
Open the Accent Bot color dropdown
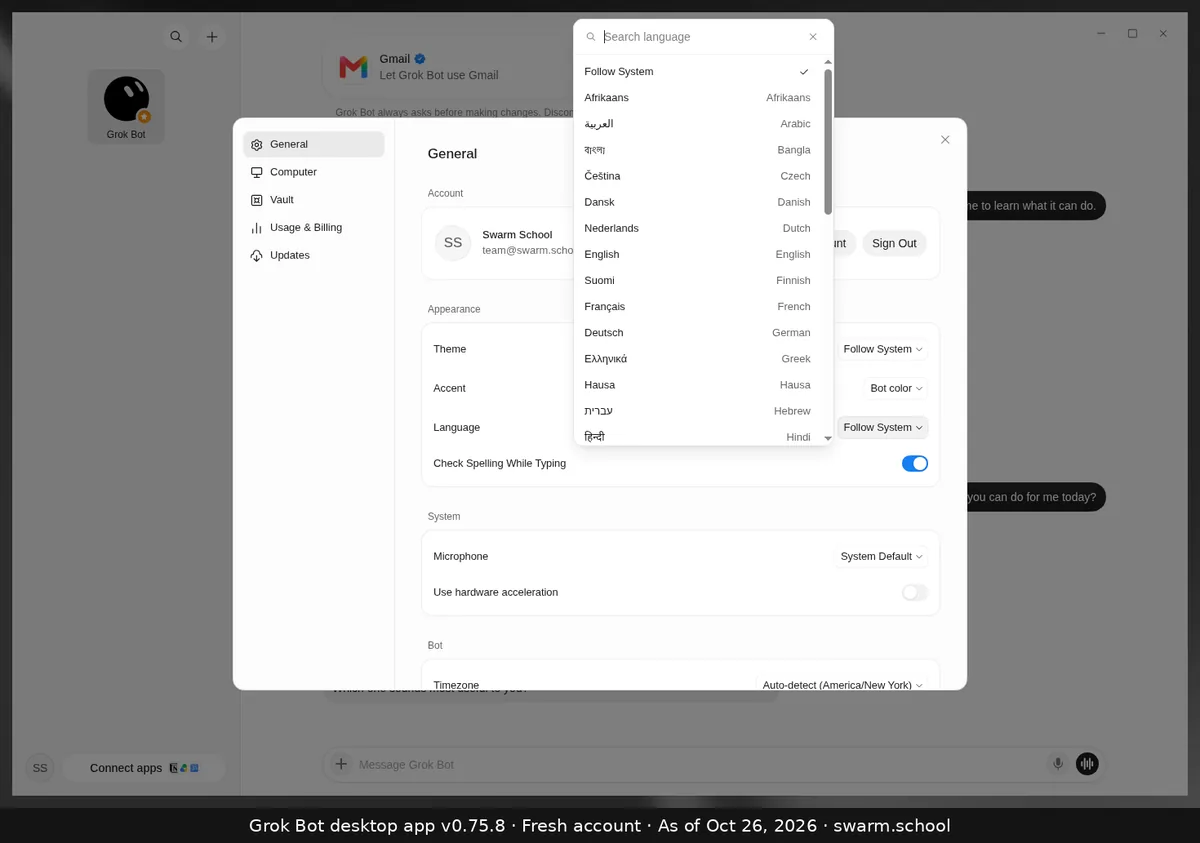pos(897,388)
